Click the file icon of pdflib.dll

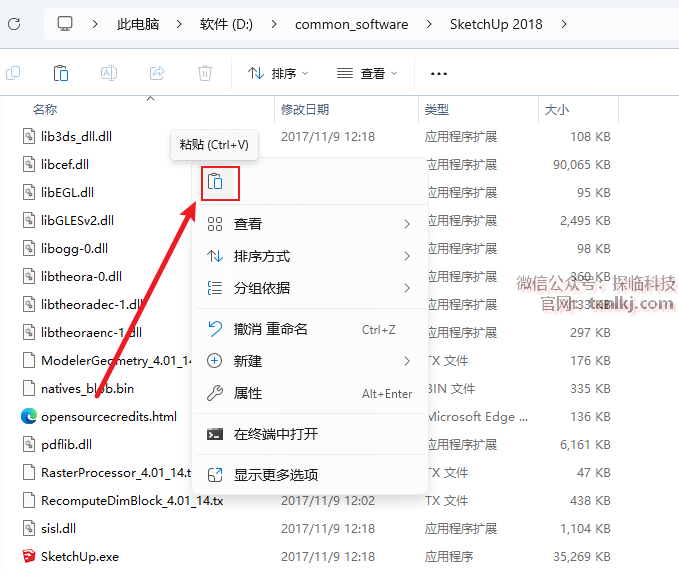tap(29, 444)
